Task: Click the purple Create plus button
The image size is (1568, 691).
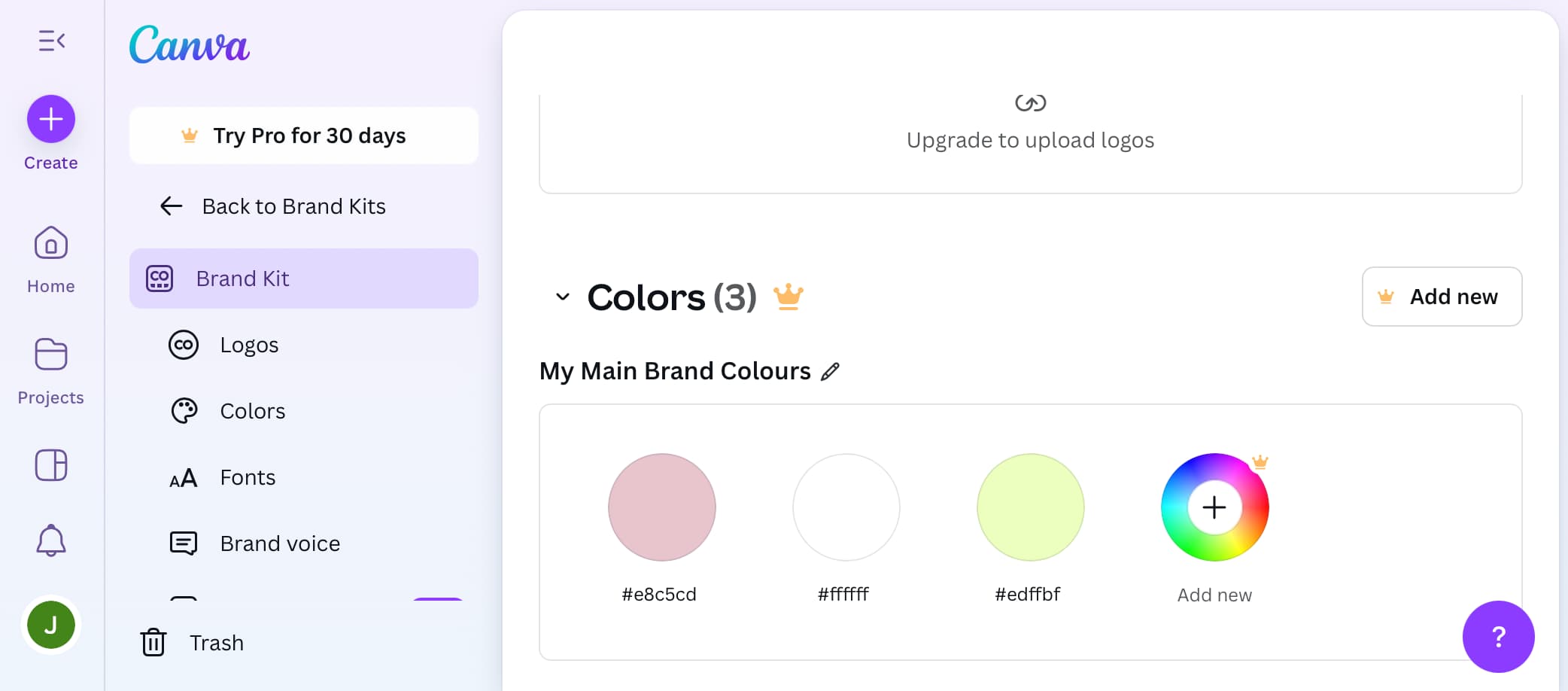Action: pos(51,119)
